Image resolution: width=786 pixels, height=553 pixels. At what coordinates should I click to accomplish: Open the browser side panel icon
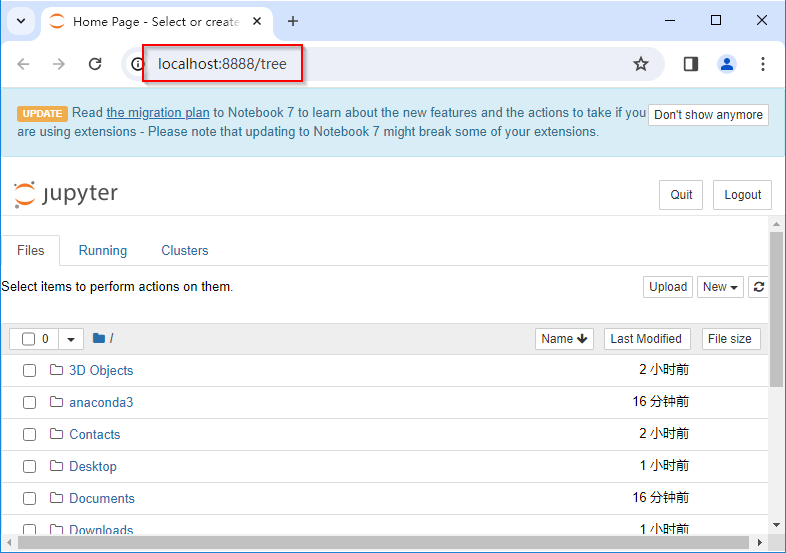(691, 64)
